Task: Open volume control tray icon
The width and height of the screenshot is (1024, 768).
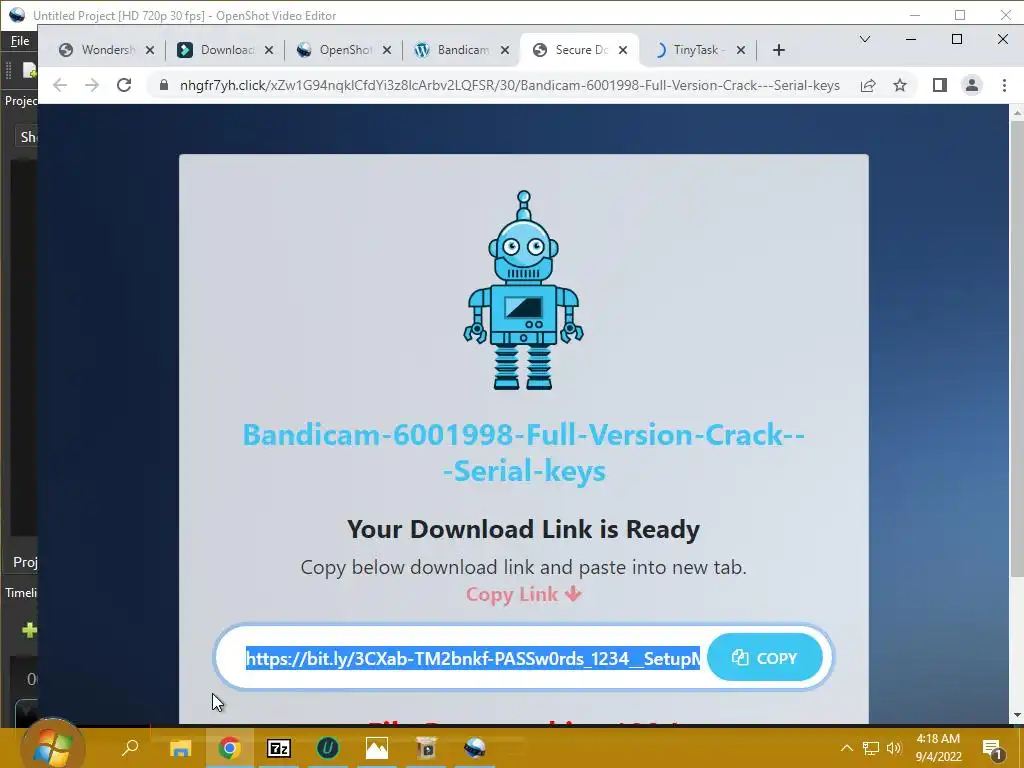Action: click(894, 748)
